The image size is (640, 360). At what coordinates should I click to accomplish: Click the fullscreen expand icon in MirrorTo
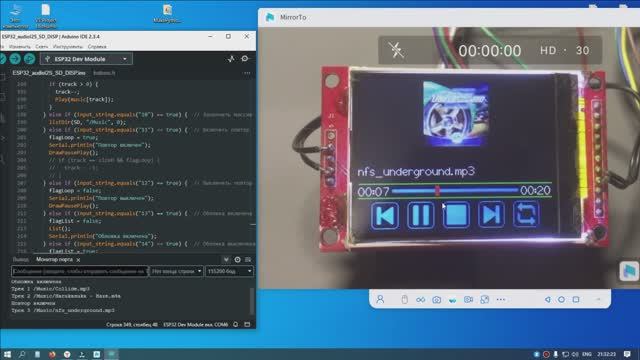coord(484,300)
